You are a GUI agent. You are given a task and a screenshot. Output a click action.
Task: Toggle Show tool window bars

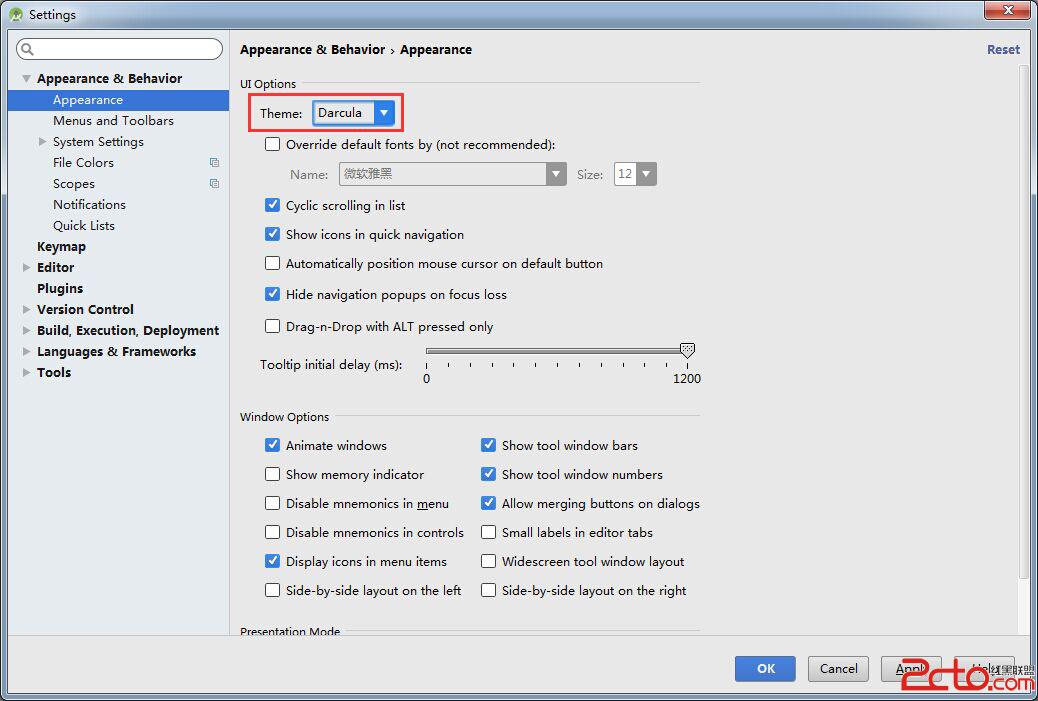[489, 445]
